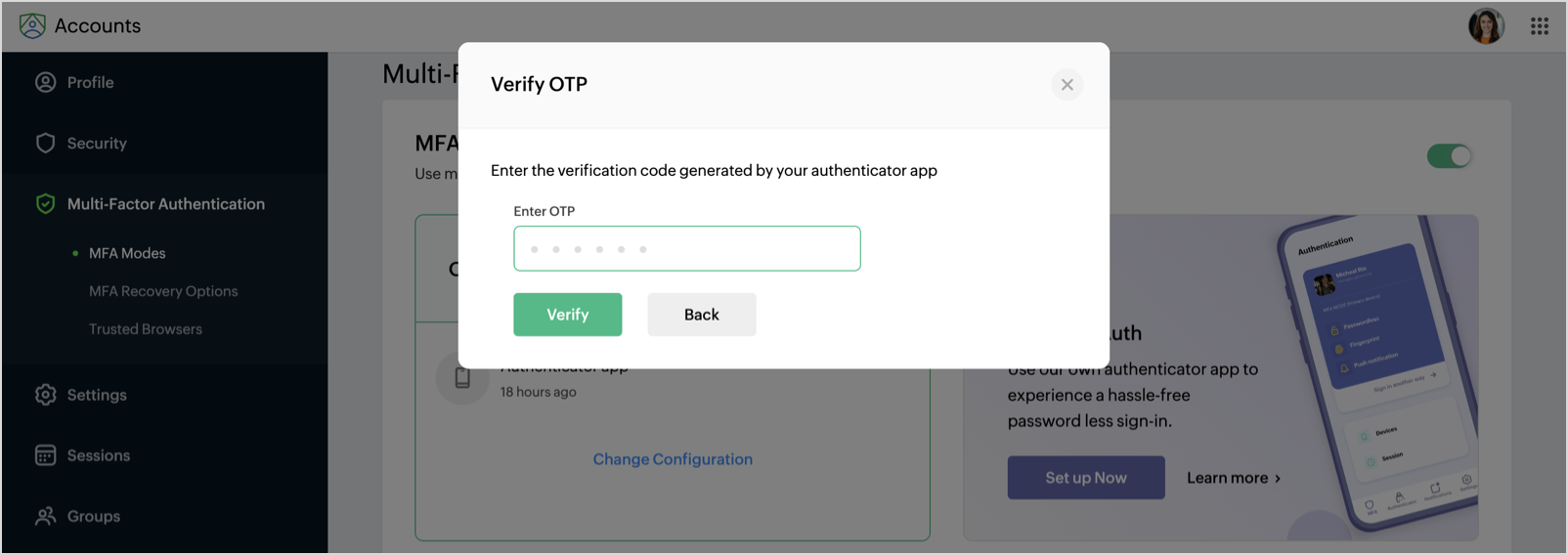Click the user profile avatar picture
The image size is (1568, 555).
coord(1486,26)
